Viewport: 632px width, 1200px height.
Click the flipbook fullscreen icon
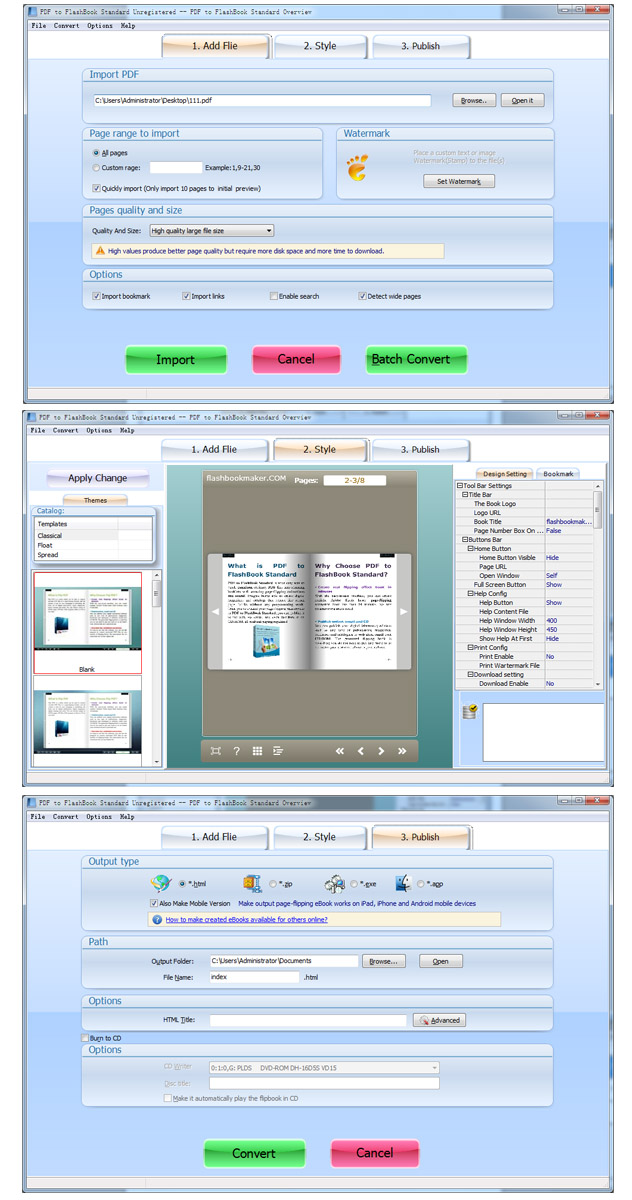(215, 750)
